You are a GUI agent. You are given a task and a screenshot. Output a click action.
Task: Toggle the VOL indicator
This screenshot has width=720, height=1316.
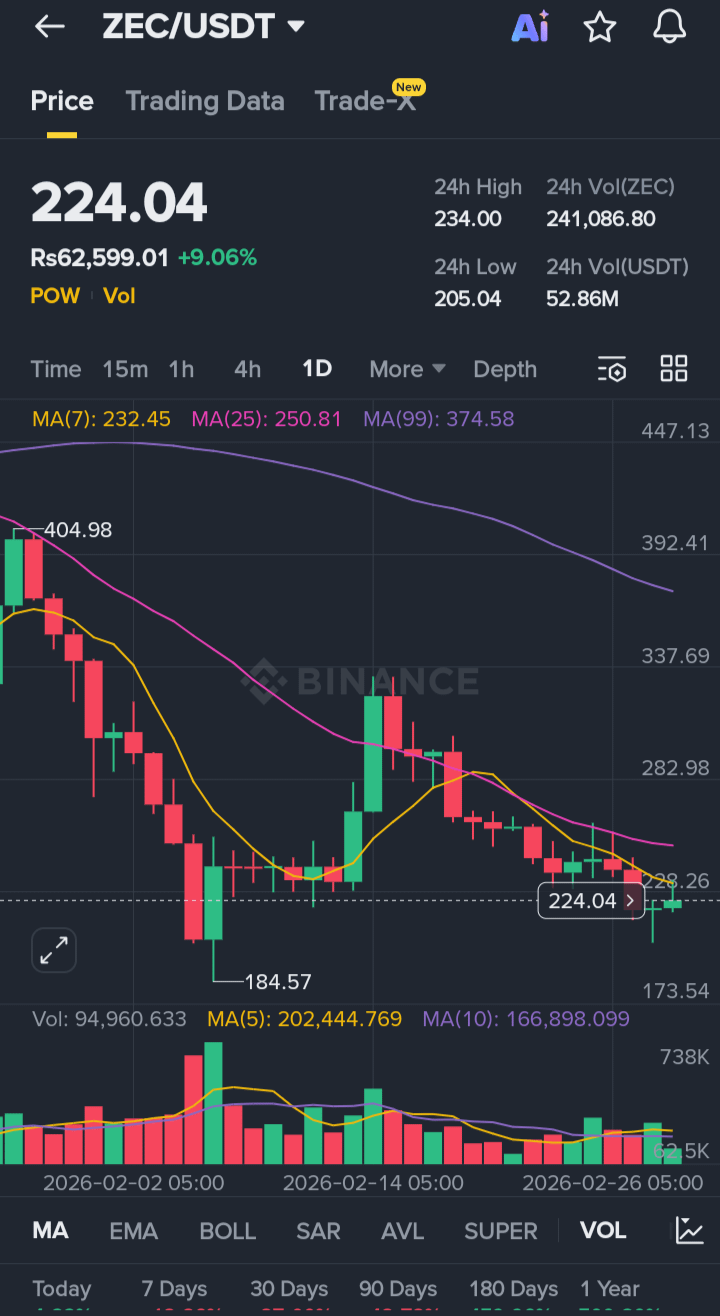[x=604, y=1230]
